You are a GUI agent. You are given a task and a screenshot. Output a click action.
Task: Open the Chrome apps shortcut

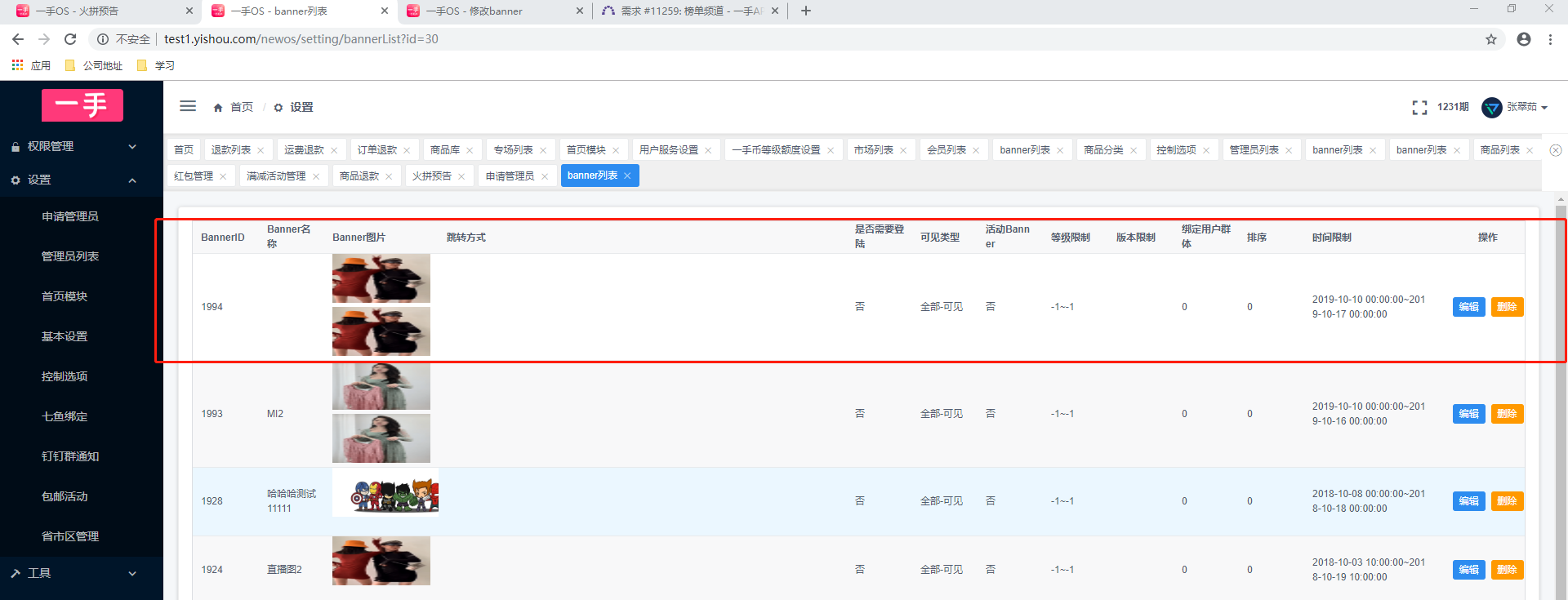pyautogui.click(x=30, y=65)
